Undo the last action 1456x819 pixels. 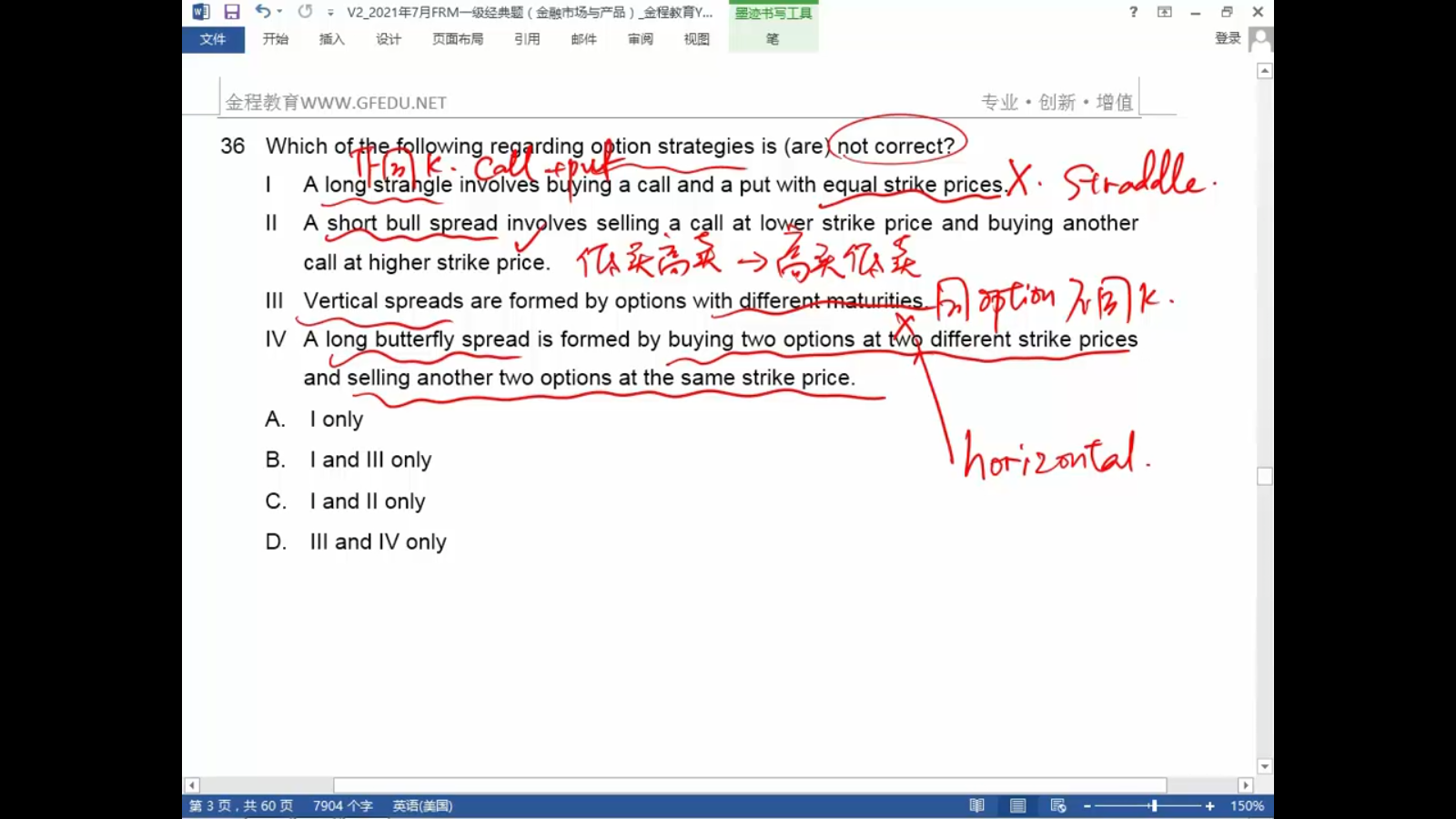[263, 12]
